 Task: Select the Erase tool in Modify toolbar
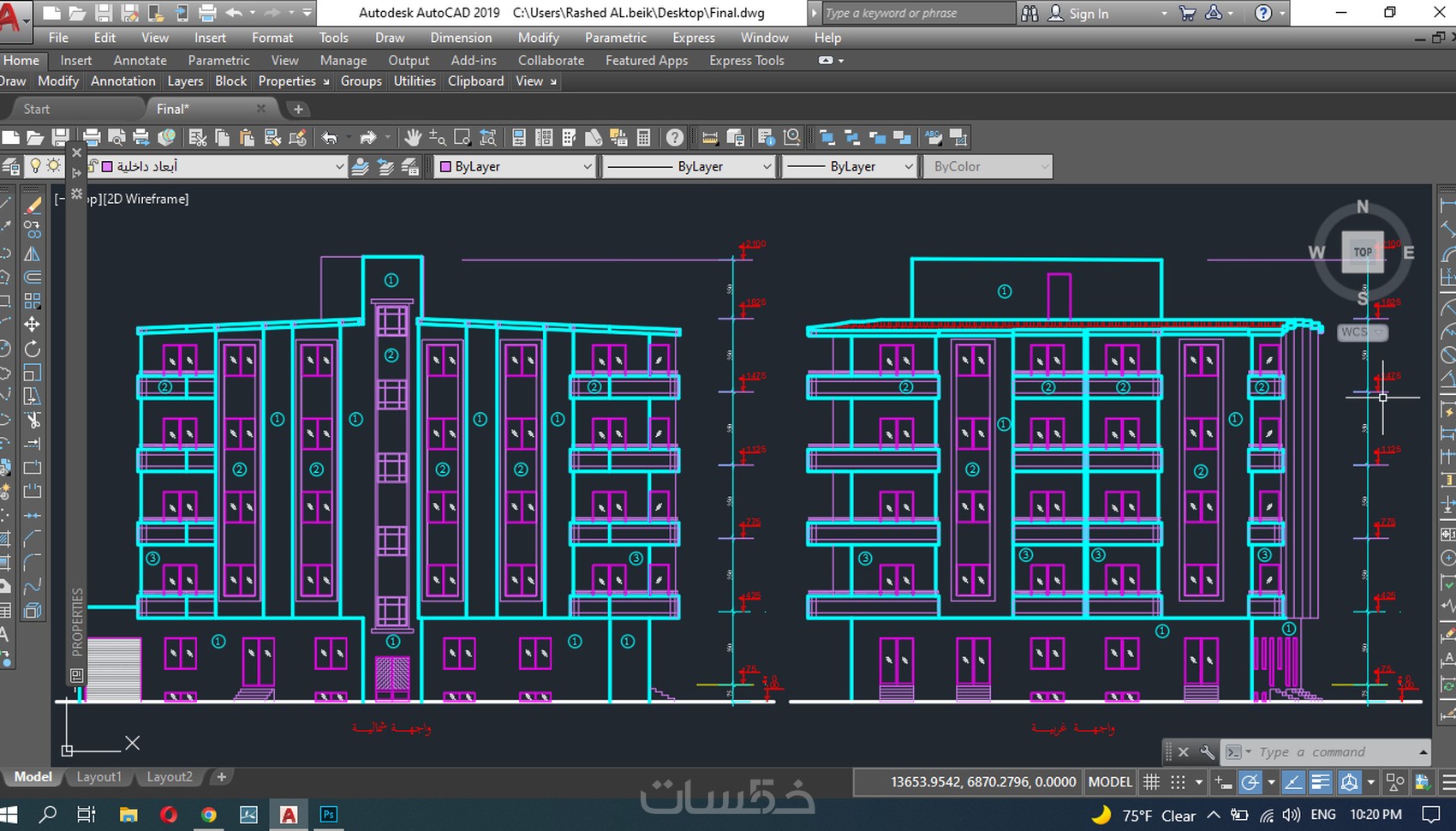[33, 206]
